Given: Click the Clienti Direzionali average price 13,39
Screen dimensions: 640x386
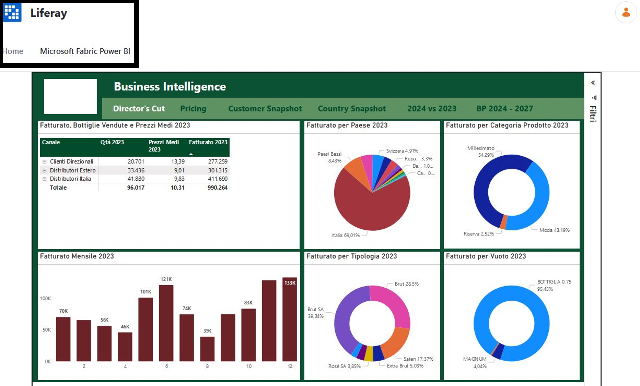Looking at the screenshot, I should pyautogui.click(x=178, y=162).
